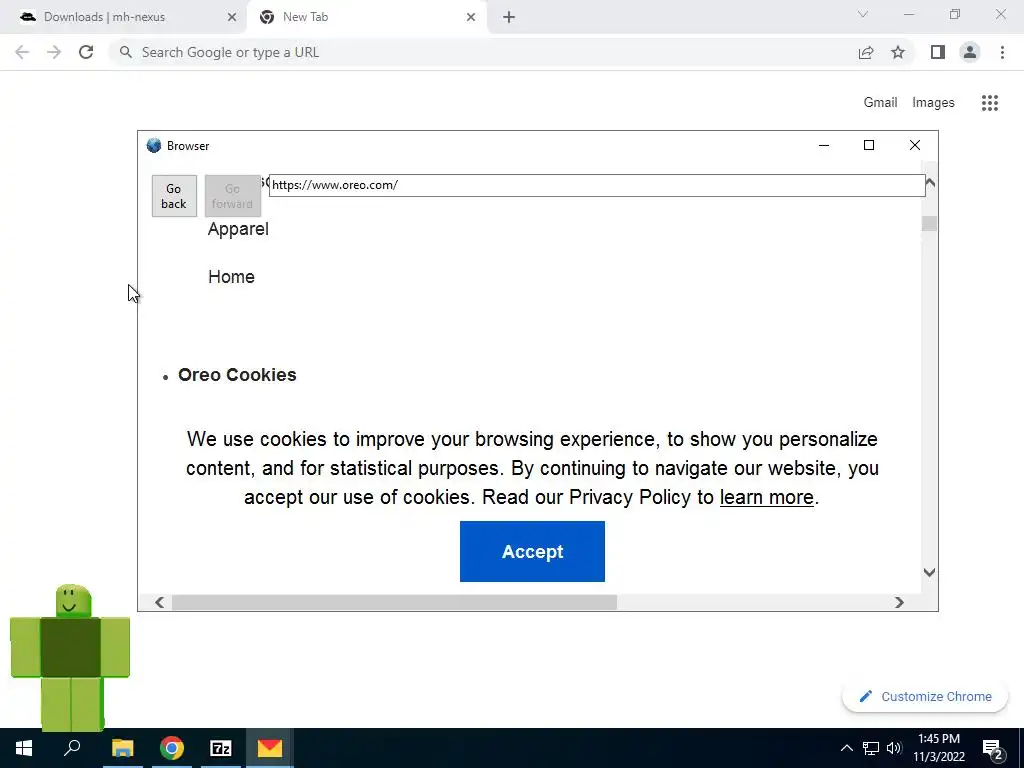Open File Explorer from taskbar
The height and width of the screenshot is (768, 1024).
pos(122,748)
